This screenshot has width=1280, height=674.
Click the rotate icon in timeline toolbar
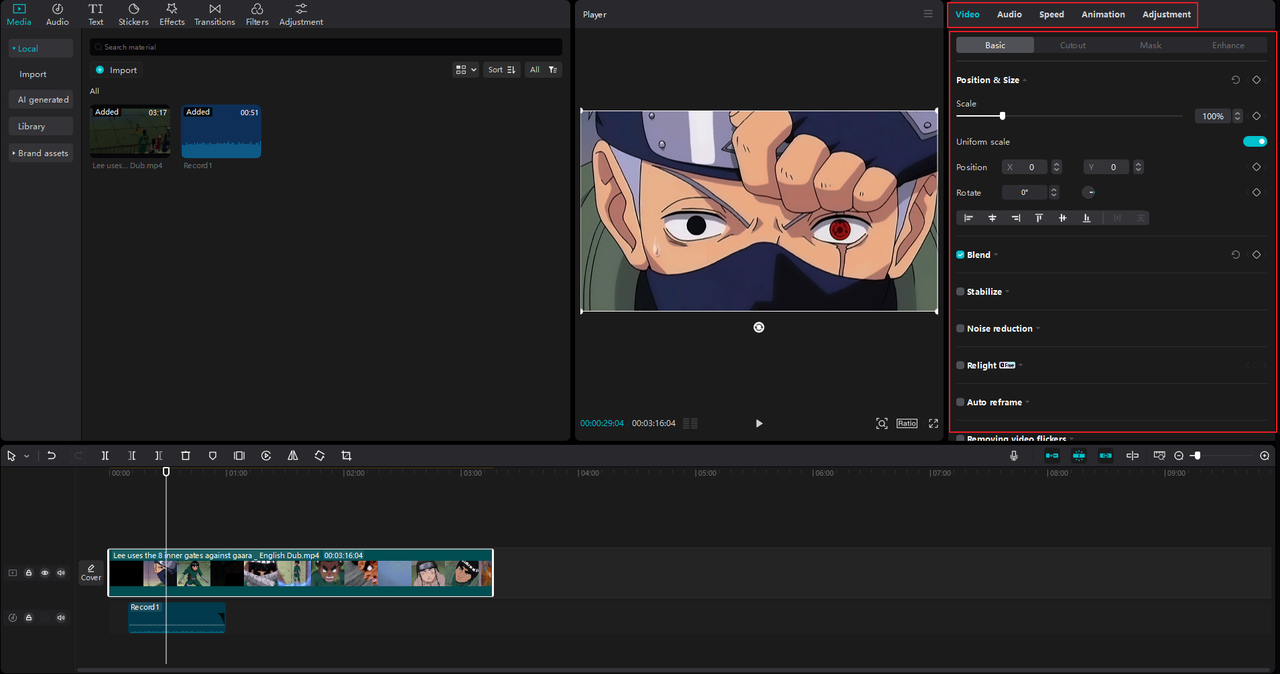pos(320,455)
